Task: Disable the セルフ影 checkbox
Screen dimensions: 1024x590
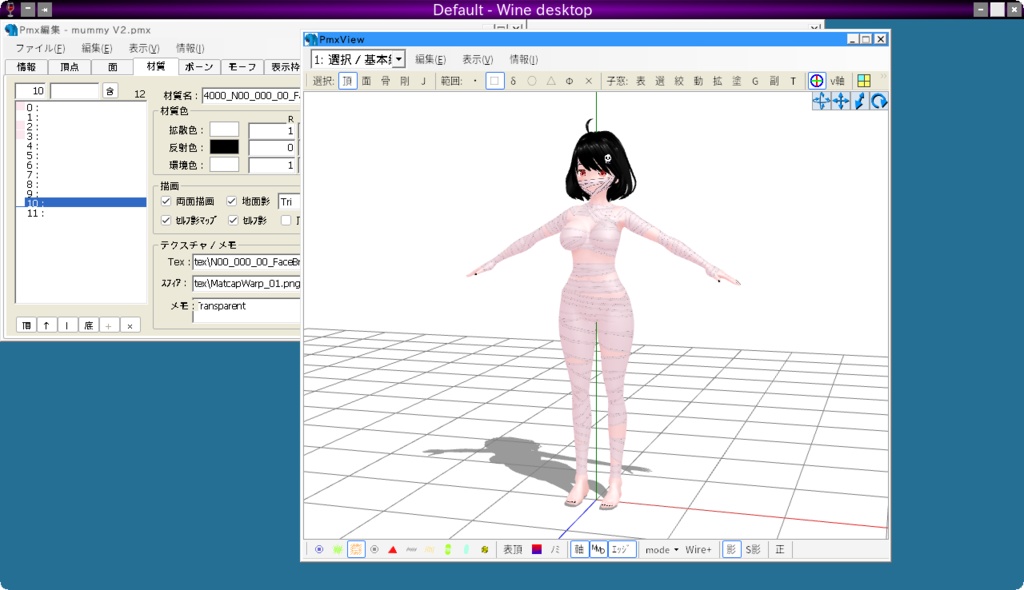Action: [233, 219]
